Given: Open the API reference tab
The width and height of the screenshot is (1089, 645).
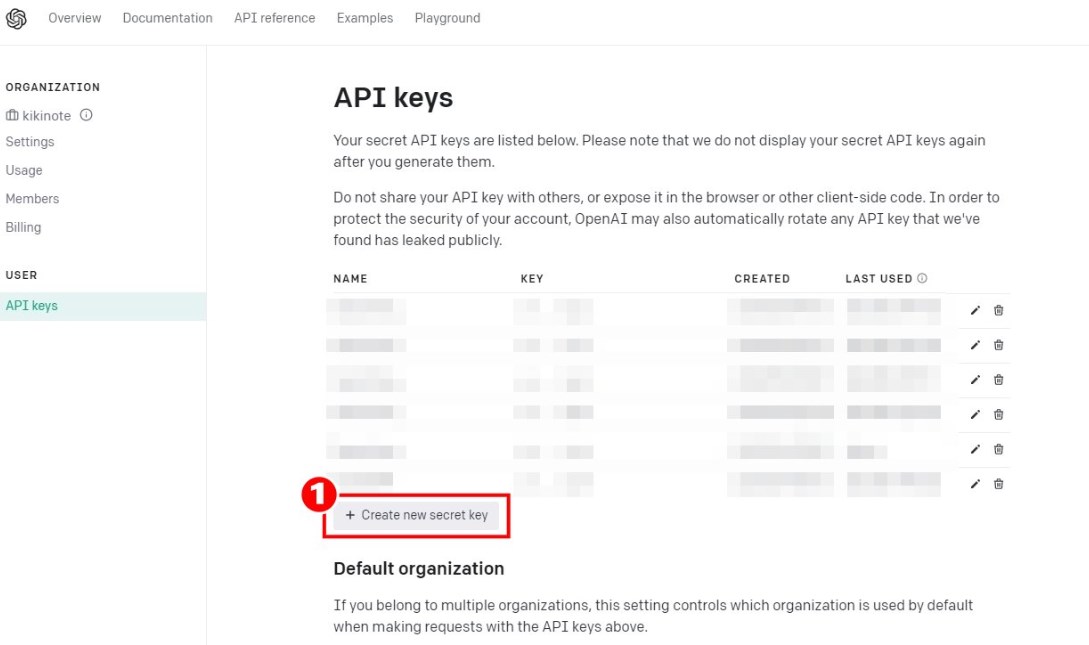Looking at the screenshot, I should pyautogui.click(x=274, y=18).
